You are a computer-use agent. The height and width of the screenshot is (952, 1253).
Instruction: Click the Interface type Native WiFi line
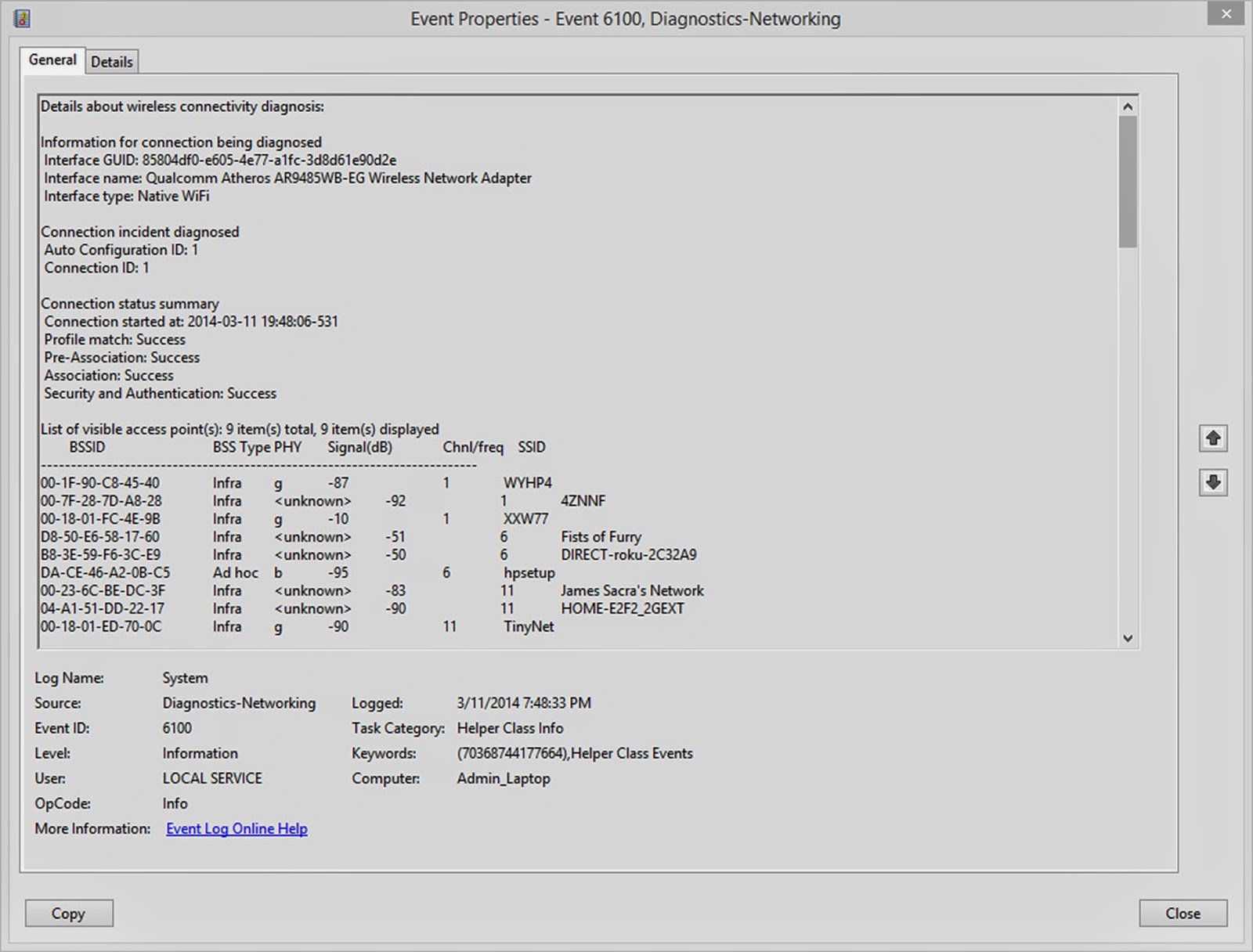pyautogui.click(x=127, y=197)
